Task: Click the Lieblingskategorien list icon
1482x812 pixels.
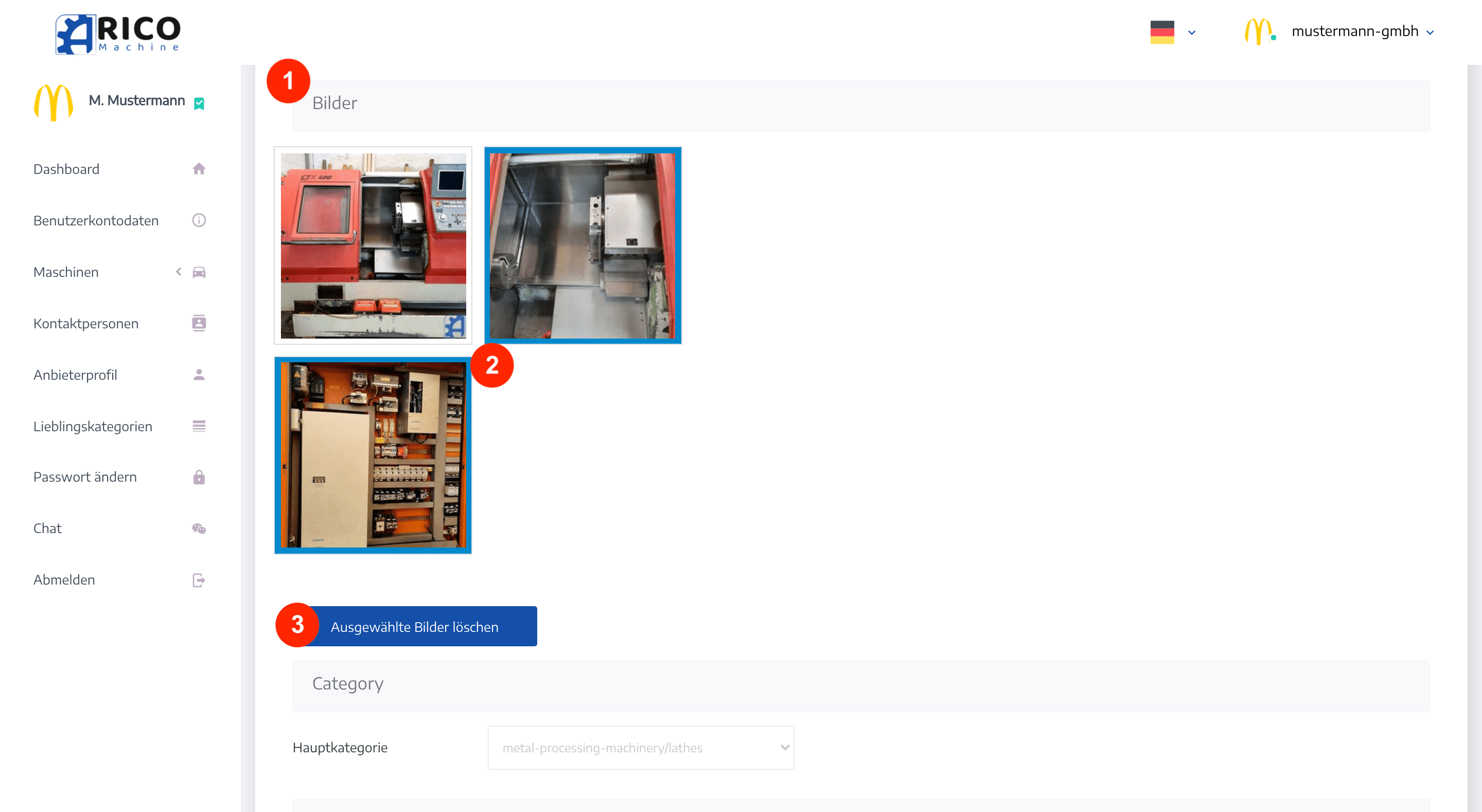Action: pos(199,426)
